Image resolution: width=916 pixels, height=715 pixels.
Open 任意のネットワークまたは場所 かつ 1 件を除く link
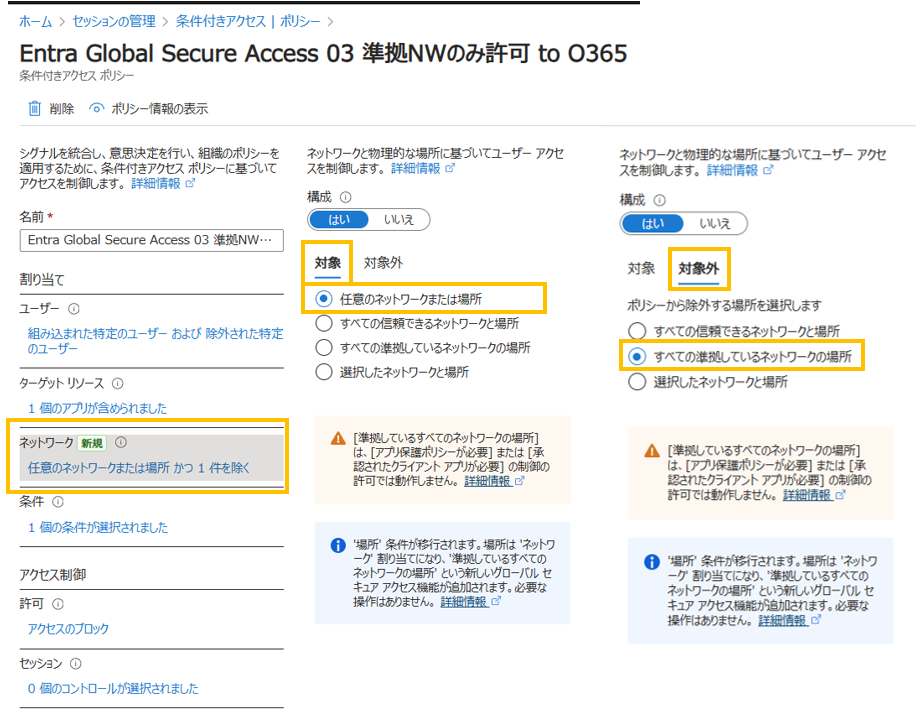139,467
